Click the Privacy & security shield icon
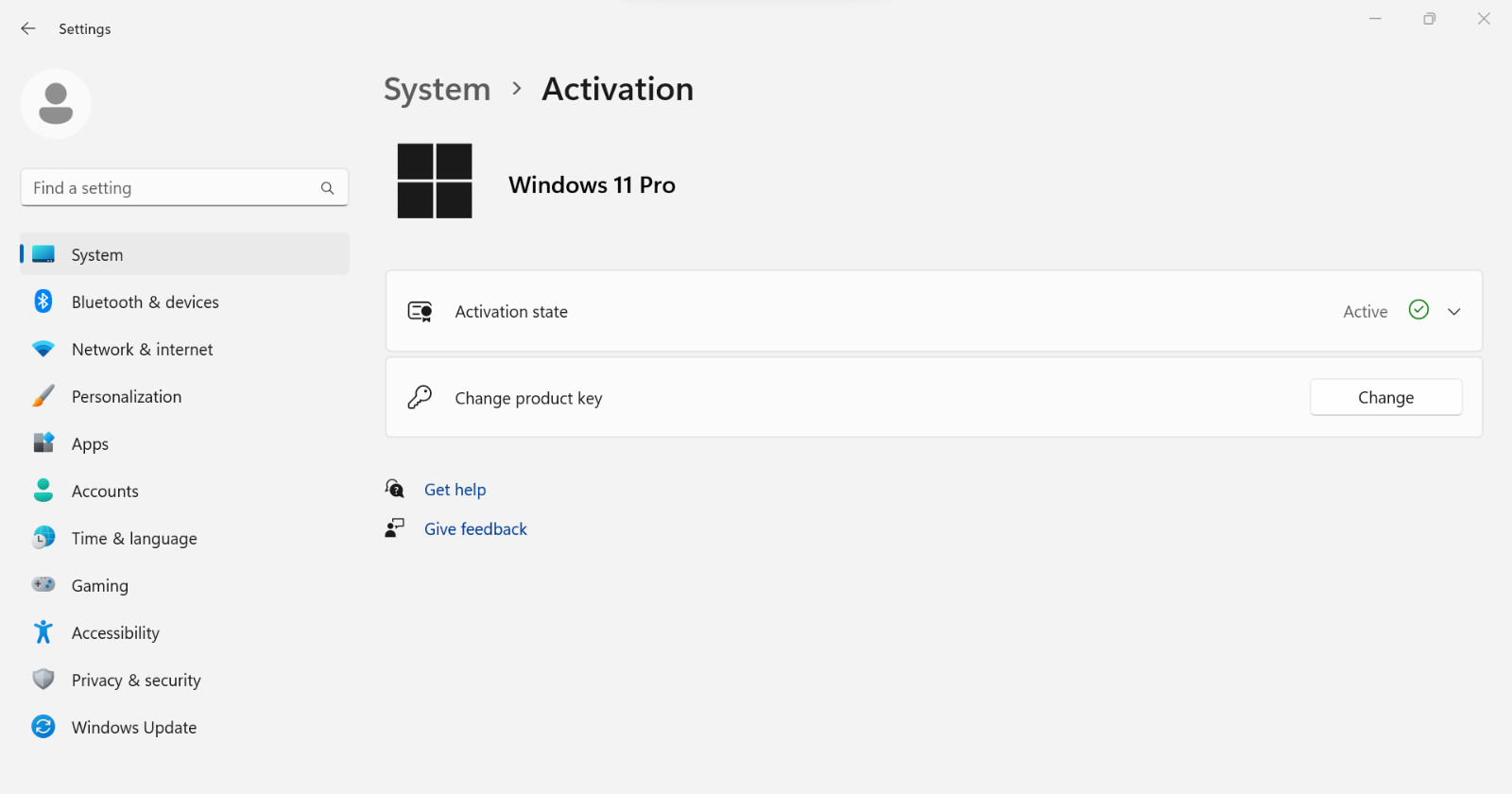1512x794 pixels. pos(43,680)
